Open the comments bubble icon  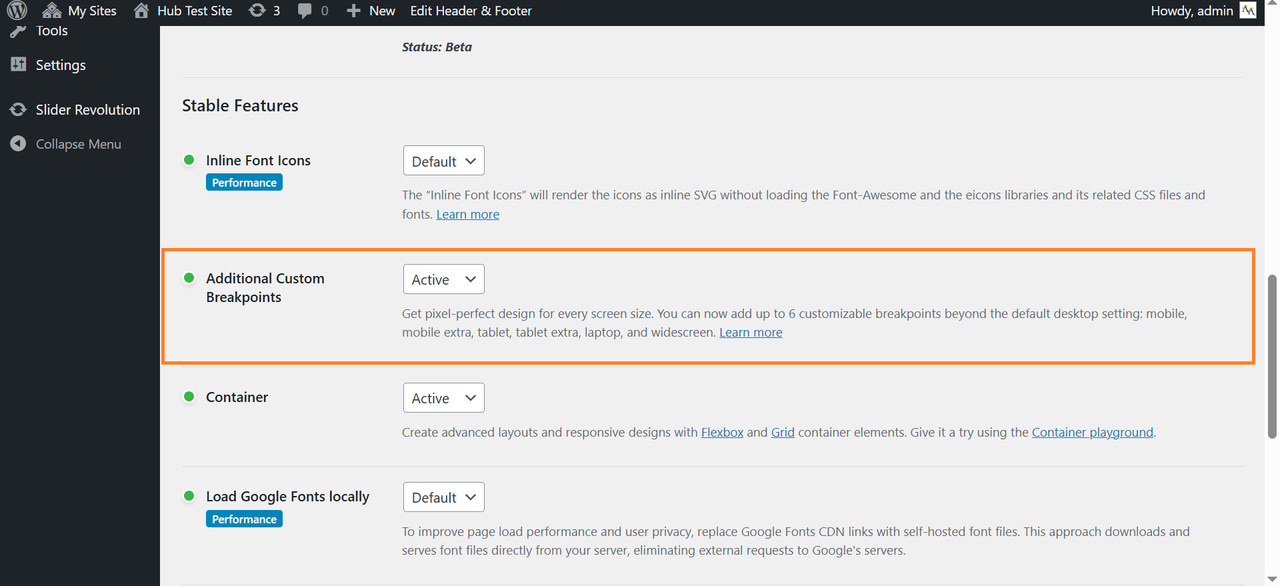click(x=305, y=11)
